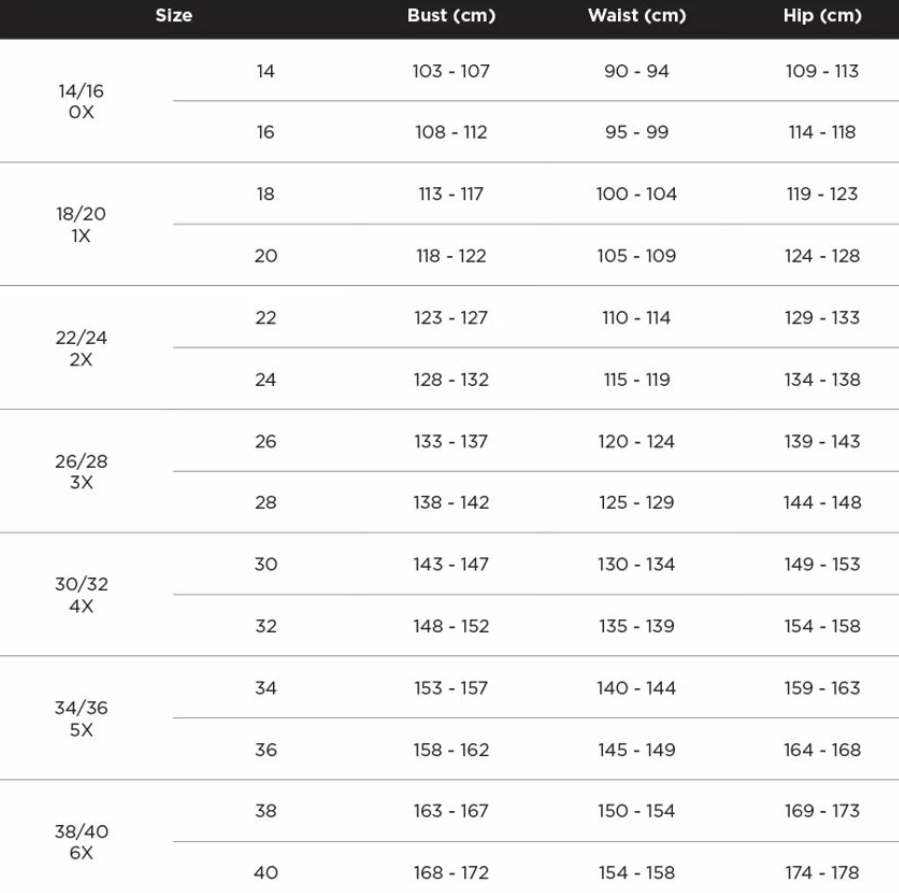Click the size 20 row label
The width and height of the screenshot is (899, 893).
coord(265,256)
